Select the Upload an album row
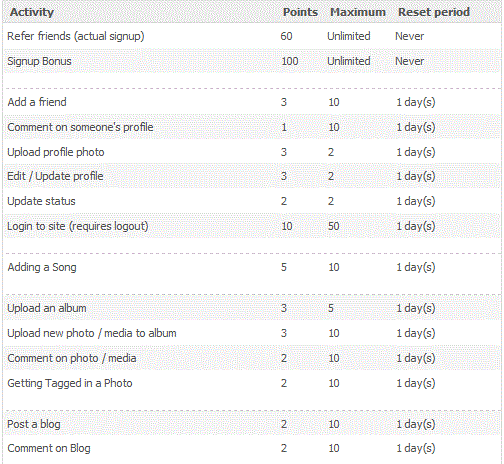This screenshot has width=504, height=464. [x=252, y=308]
